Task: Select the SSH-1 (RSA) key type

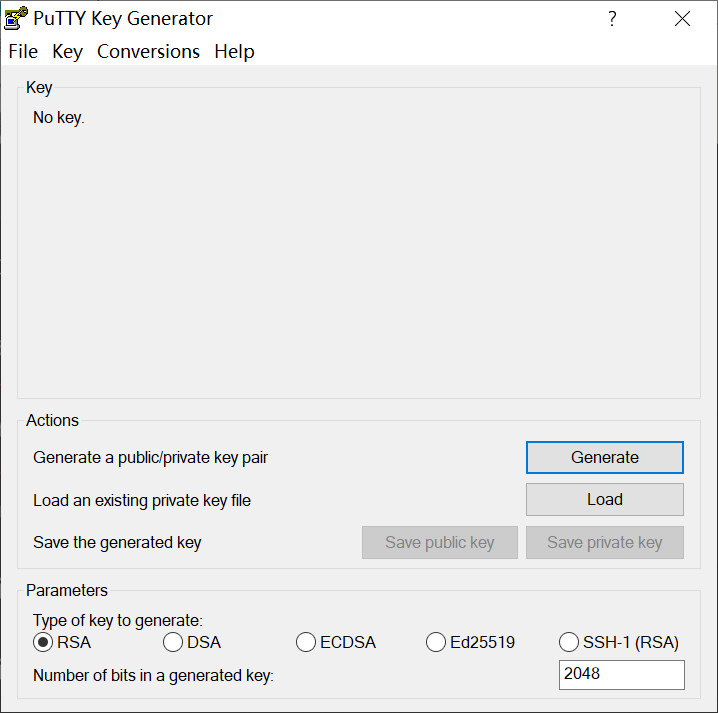Action: pyautogui.click(x=619, y=642)
